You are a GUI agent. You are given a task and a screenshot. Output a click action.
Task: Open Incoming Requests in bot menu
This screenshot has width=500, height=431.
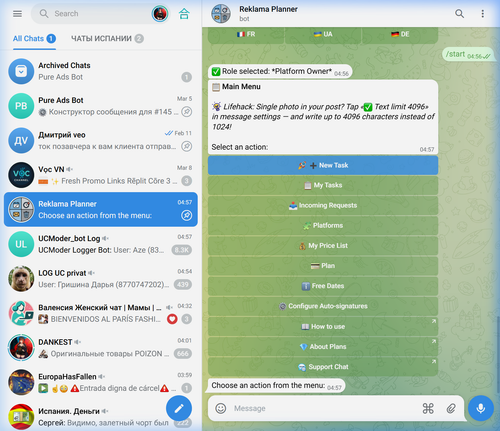pos(323,205)
